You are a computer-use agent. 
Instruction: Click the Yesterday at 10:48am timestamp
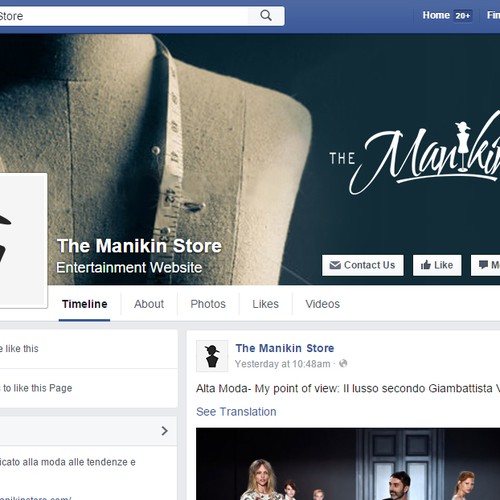point(283,364)
